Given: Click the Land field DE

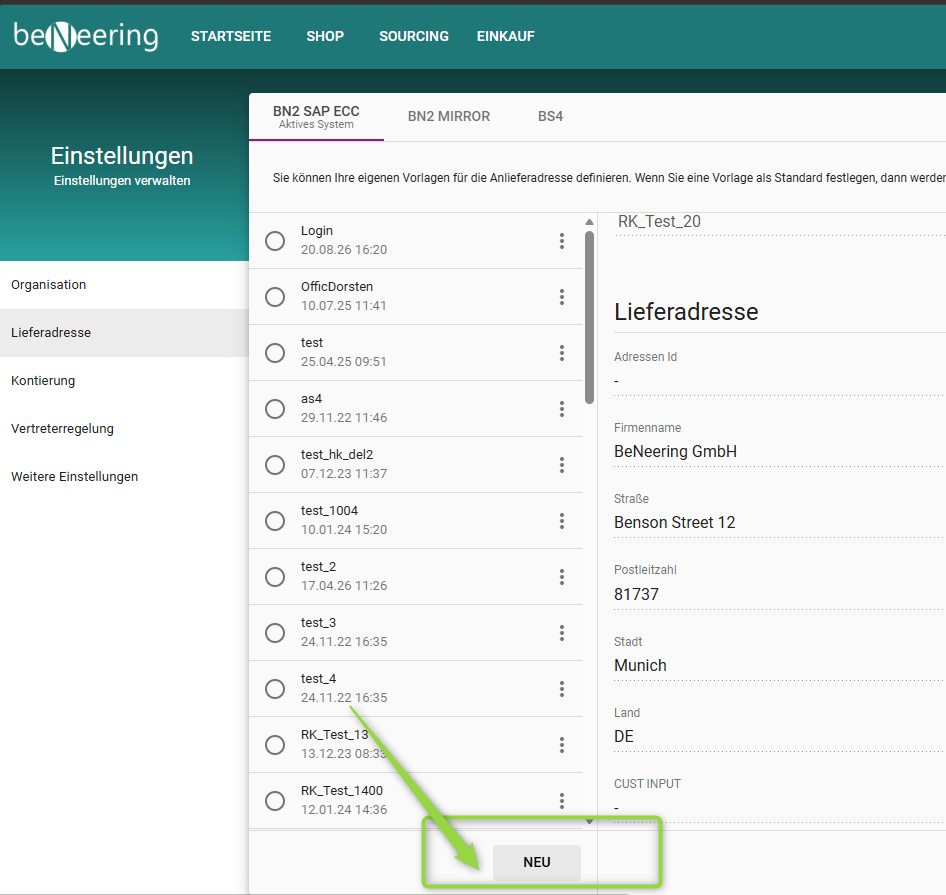Looking at the screenshot, I should [x=779, y=737].
